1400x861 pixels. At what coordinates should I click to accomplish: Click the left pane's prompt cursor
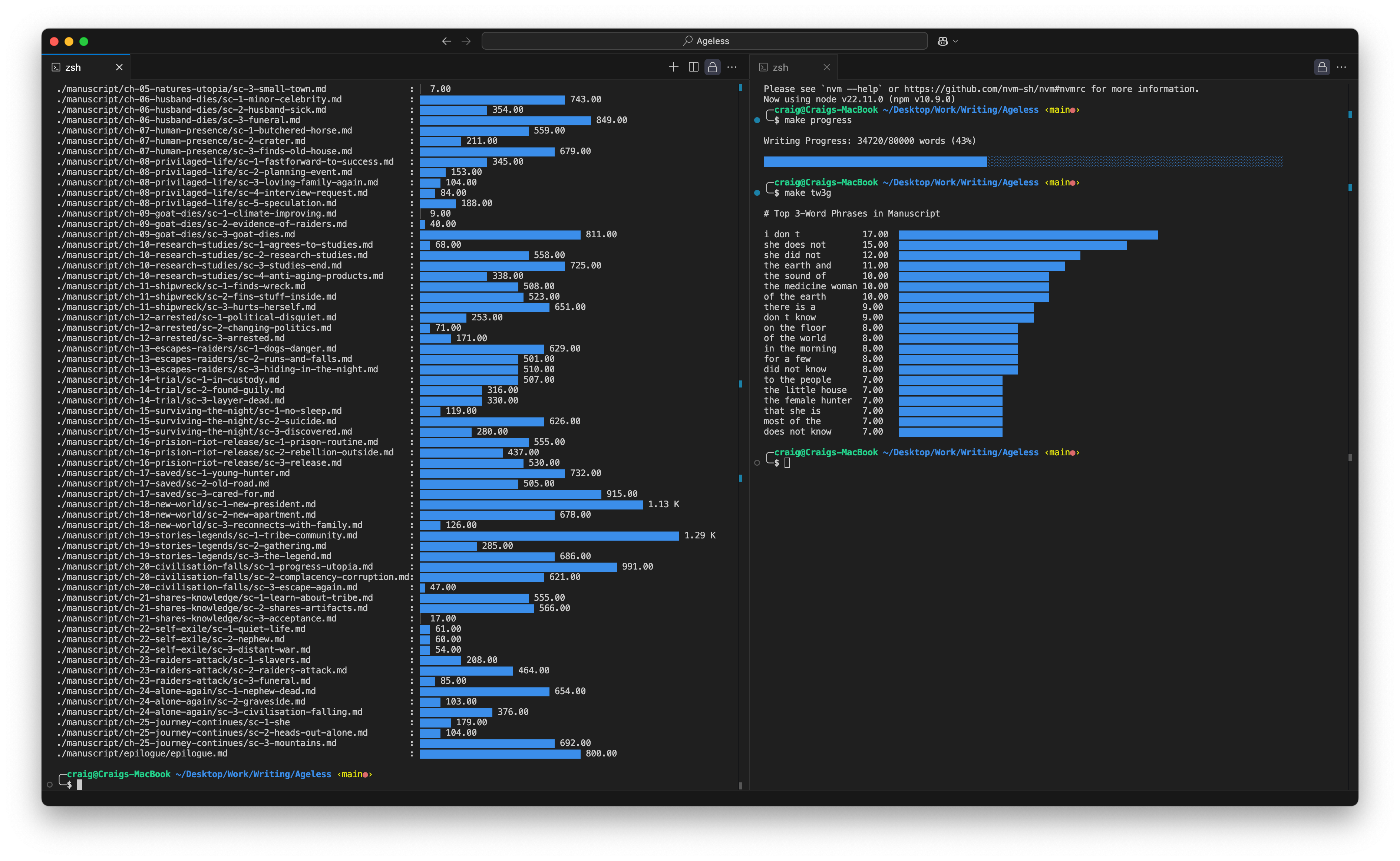click(x=80, y=785)
